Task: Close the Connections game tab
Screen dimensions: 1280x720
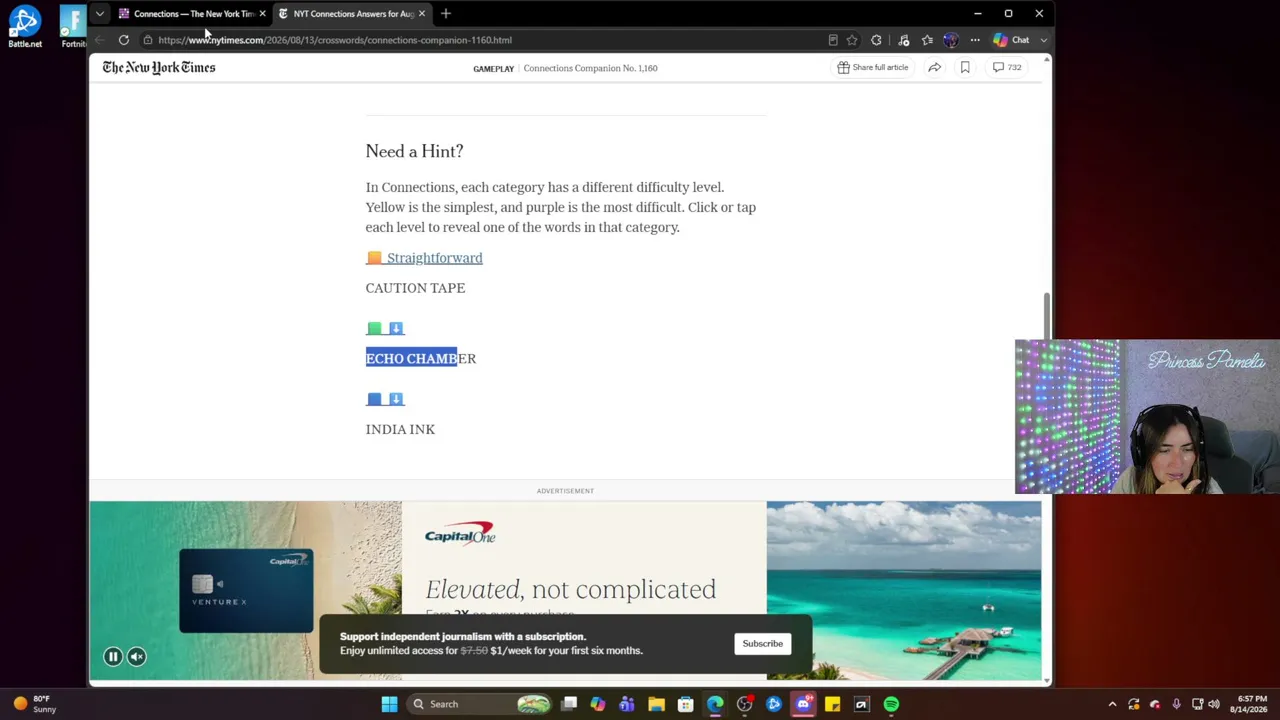Action: pyautogui.click(x=262, y=14)
